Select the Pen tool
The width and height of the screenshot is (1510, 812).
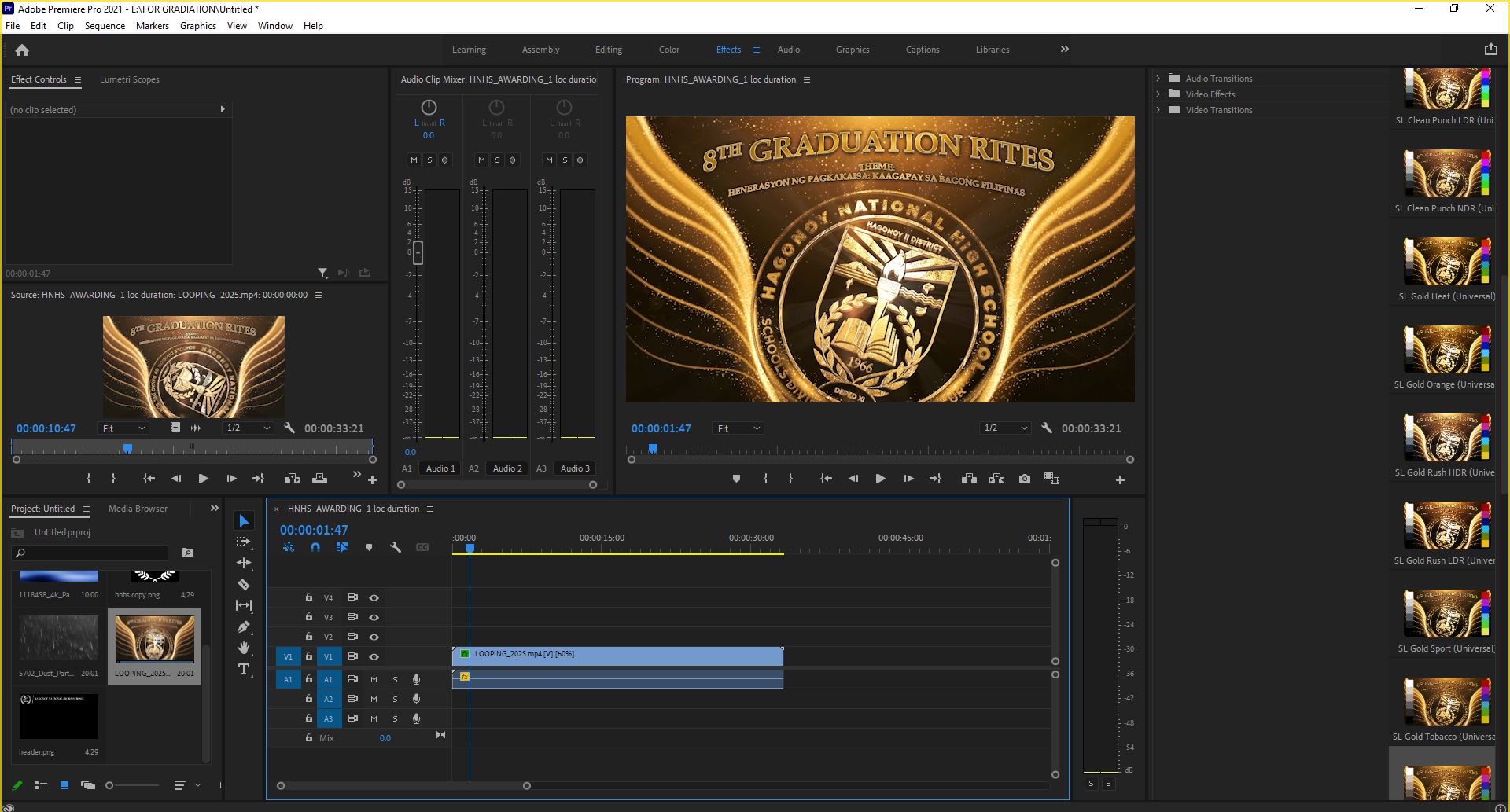tap(244, 626)
